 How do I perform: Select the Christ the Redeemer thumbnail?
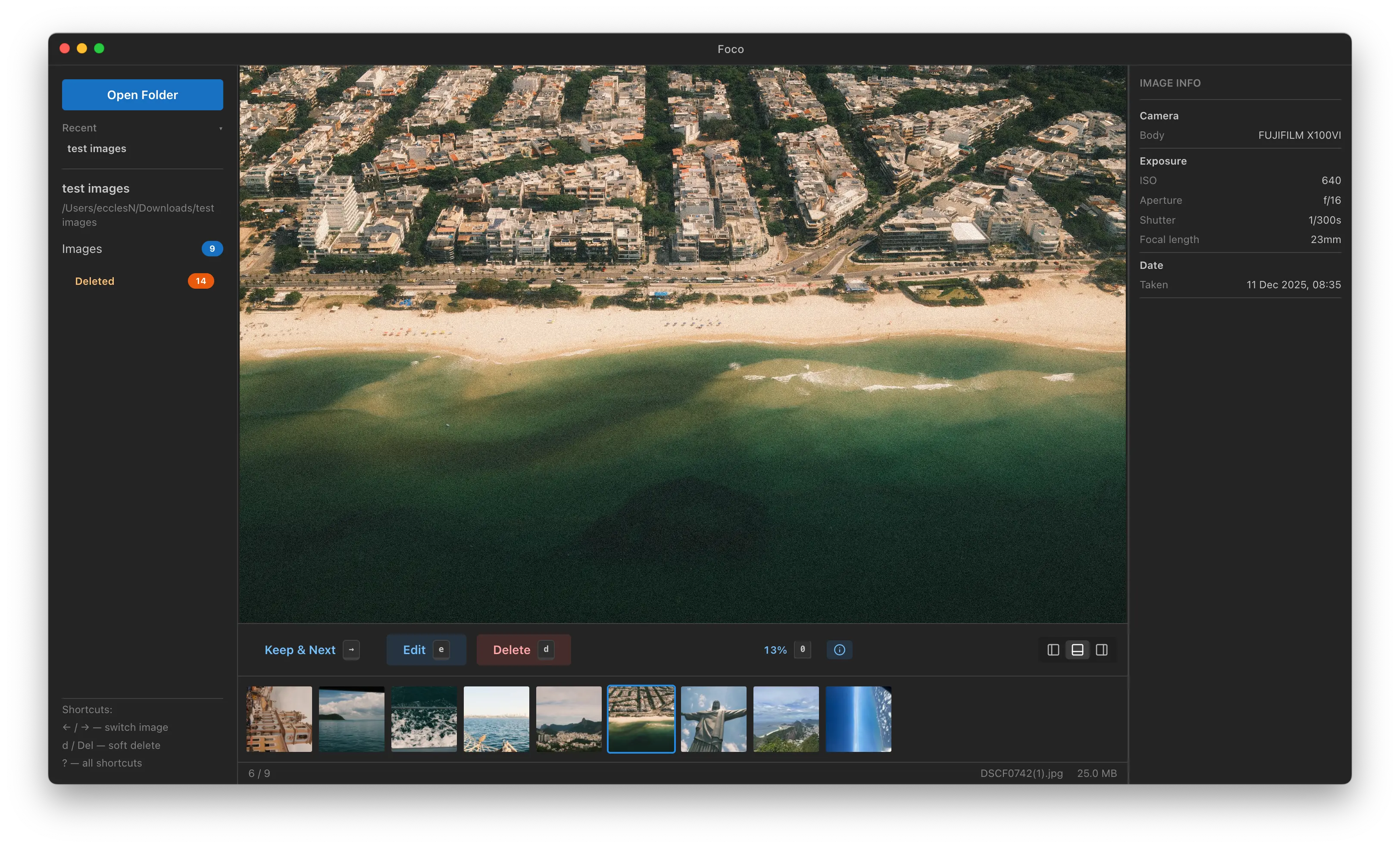[714, 719]
